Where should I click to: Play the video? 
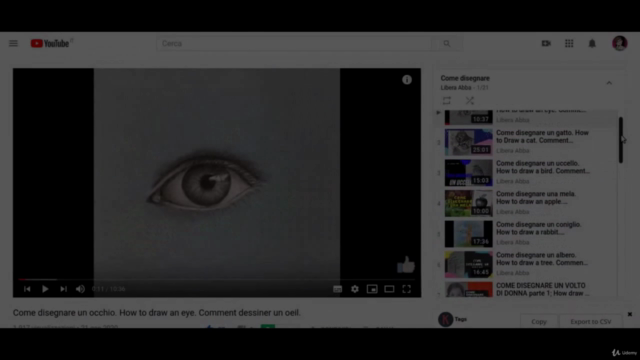[45, 289]
